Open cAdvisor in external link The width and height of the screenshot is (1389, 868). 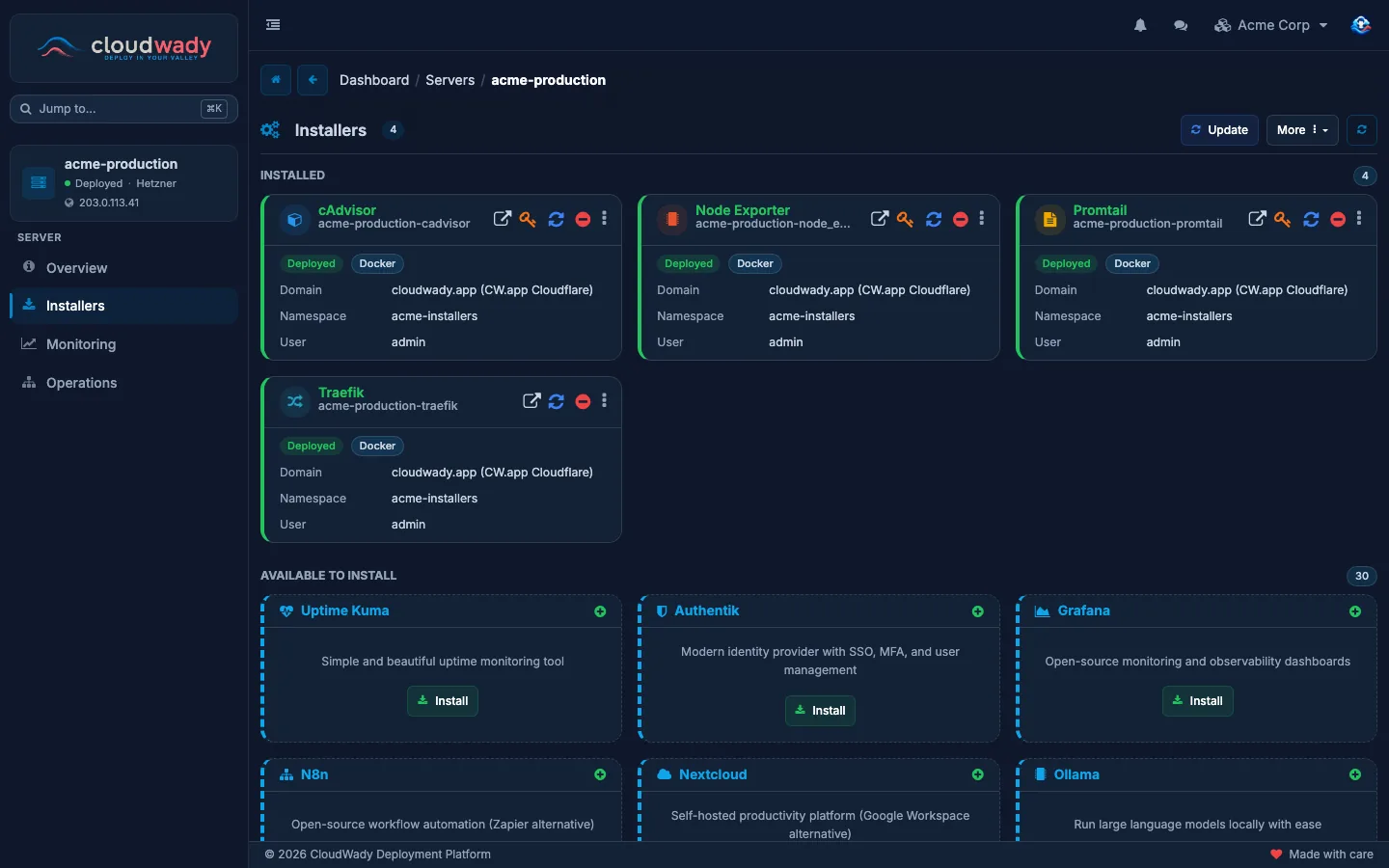pyautogui.click(x=503, y=219)
